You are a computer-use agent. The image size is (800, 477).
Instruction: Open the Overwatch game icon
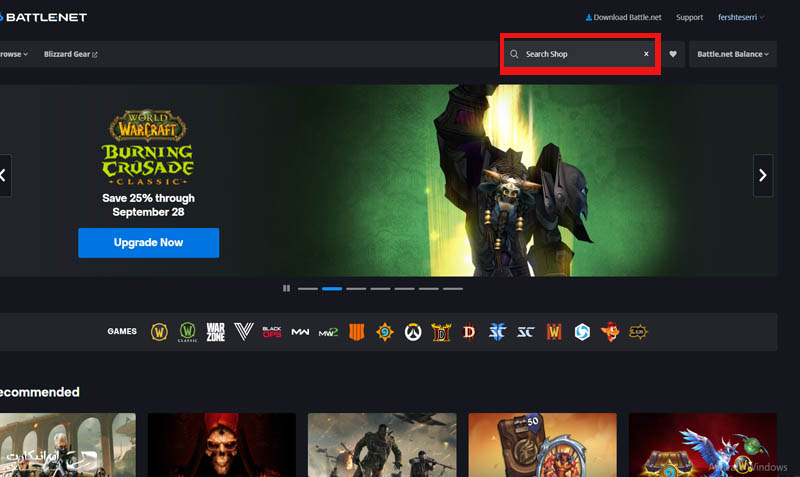click(413, 332)
